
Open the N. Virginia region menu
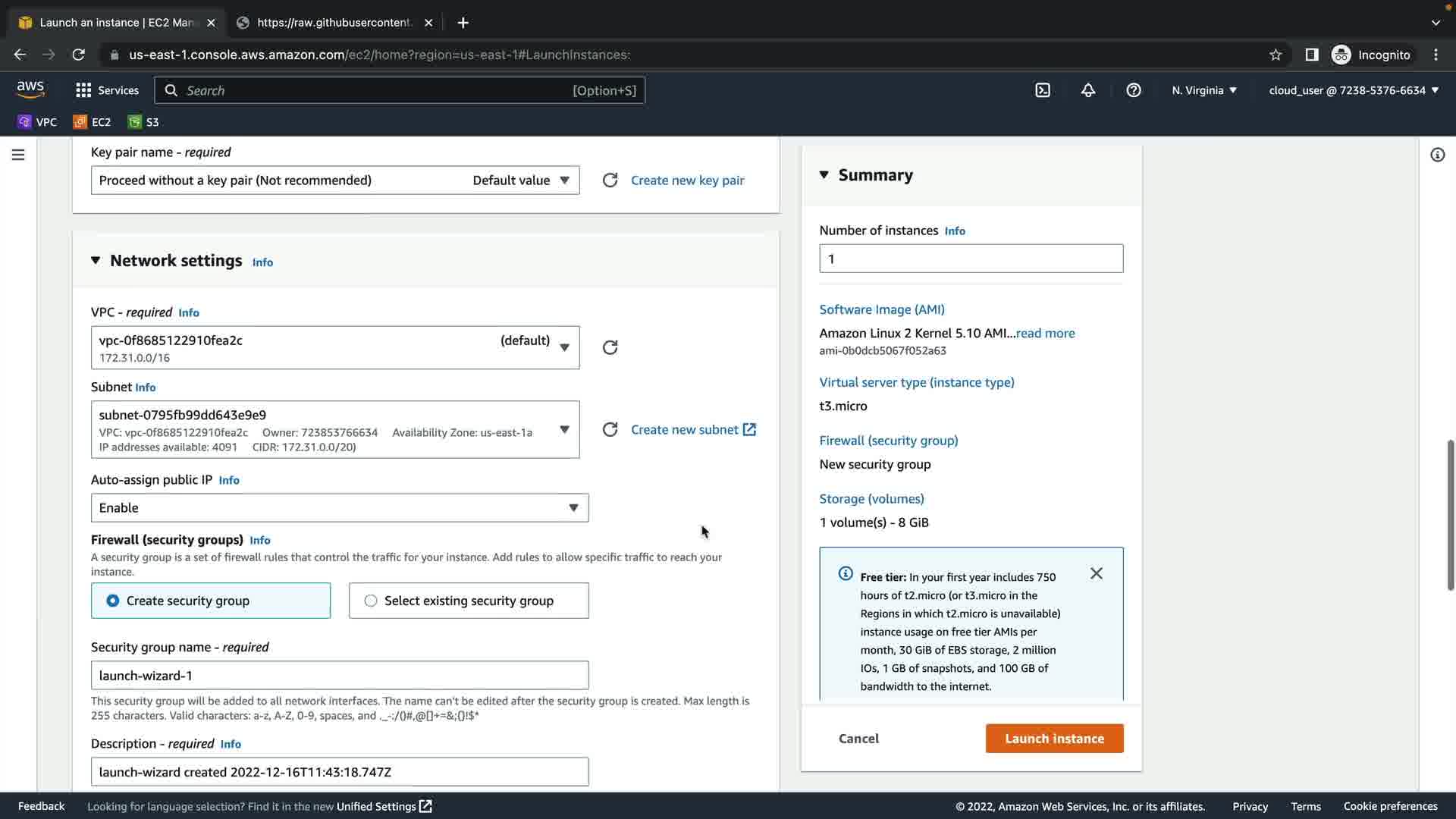tap(1203, 90)
